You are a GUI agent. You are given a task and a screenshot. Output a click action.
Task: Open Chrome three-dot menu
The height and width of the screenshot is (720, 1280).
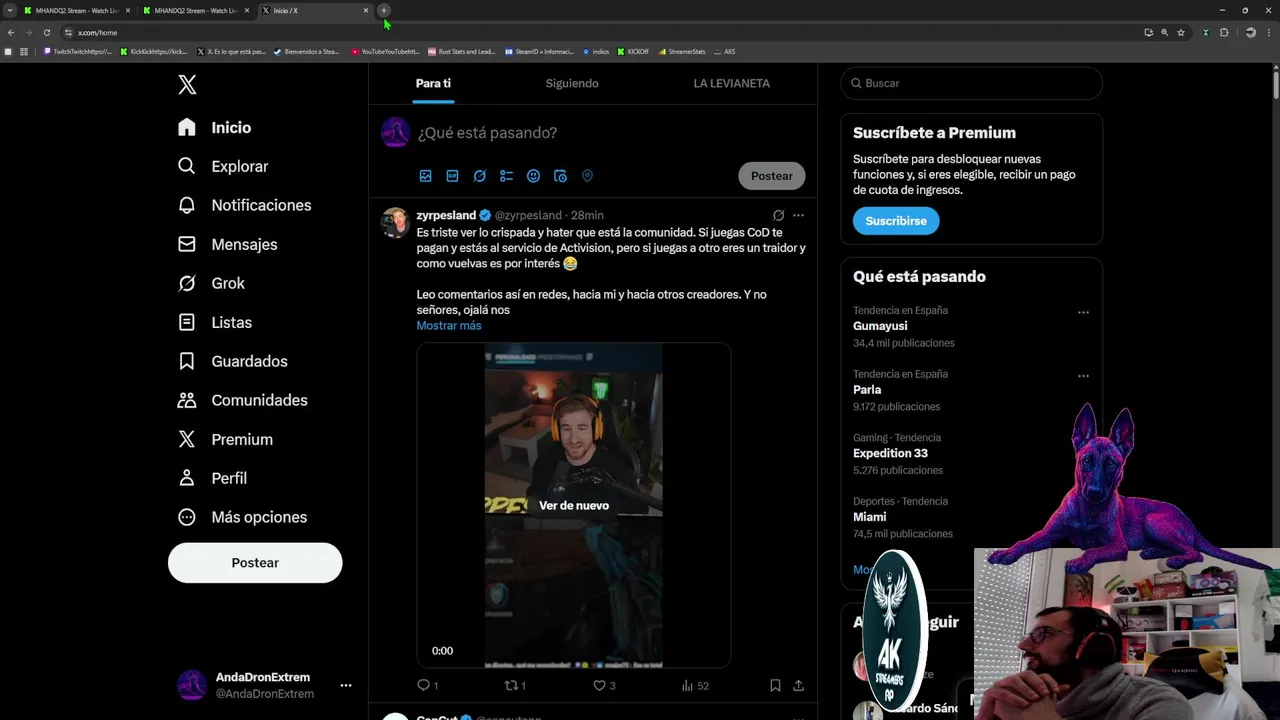click(x=1269, y=32)
